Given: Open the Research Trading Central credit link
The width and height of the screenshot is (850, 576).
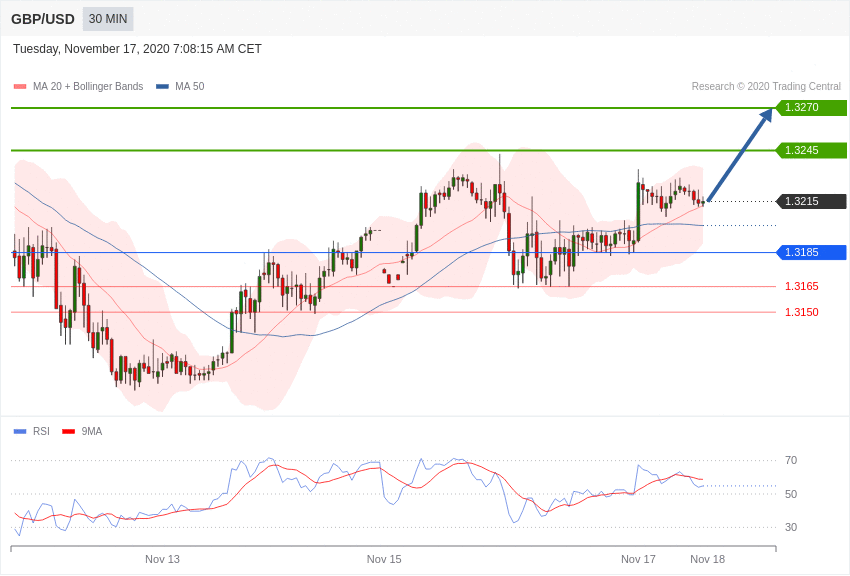Looking at the screenshot, I should pos(766,86).
